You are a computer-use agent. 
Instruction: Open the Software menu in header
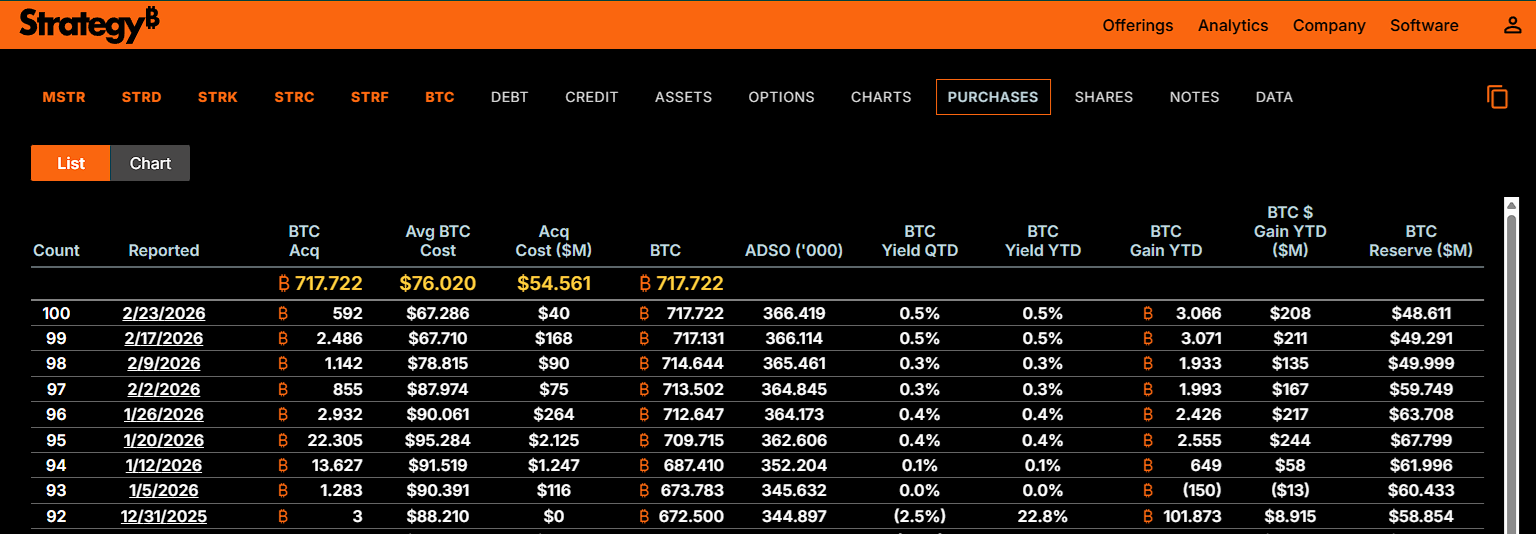[x=1423, y=26]
